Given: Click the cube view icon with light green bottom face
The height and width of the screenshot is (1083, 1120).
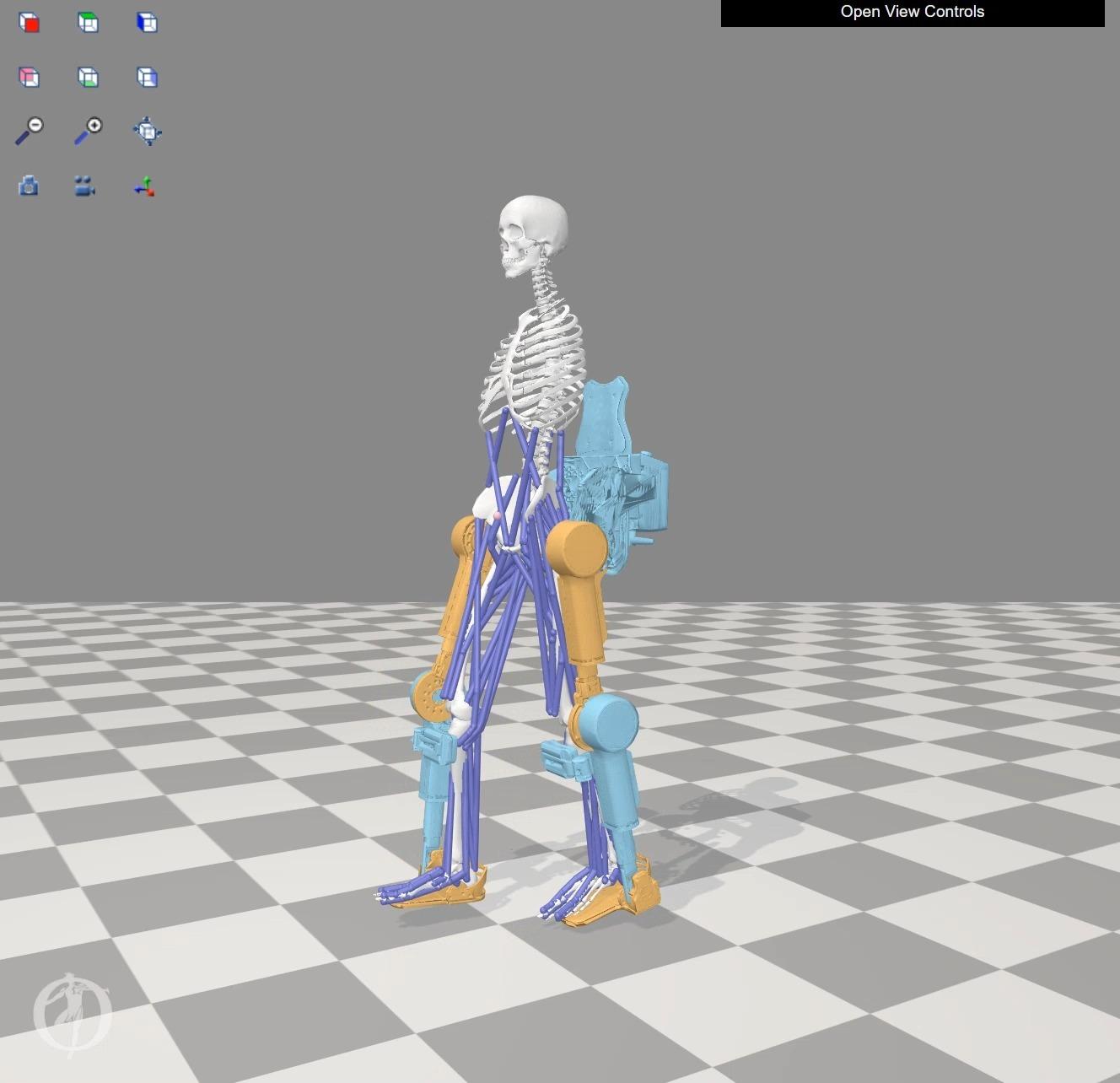Looking at the screenshot, I should 88,78.
